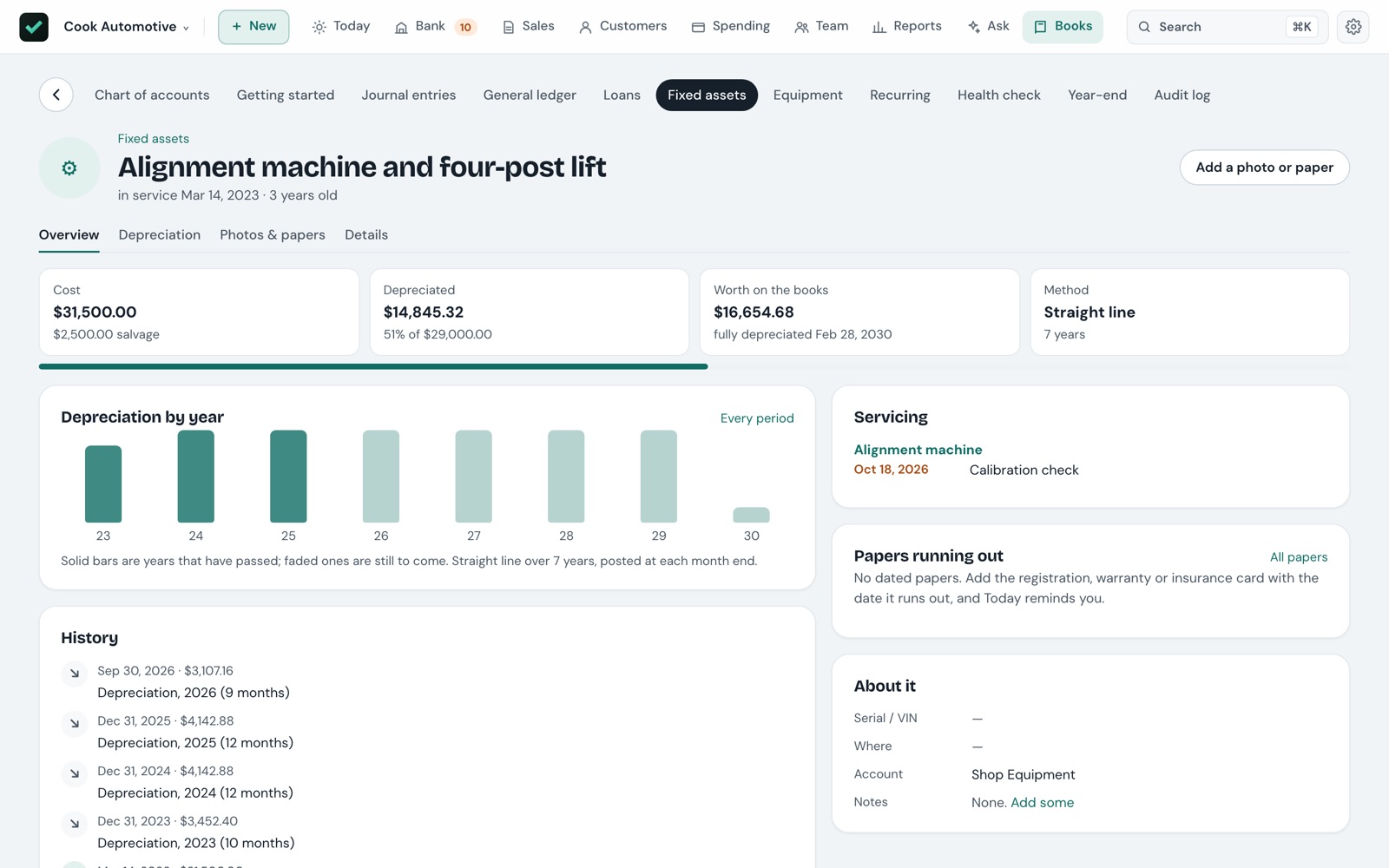The height and width of the screenshot is (868, 1389).
Task: Open the Sales section
Action: pos(528,26)
